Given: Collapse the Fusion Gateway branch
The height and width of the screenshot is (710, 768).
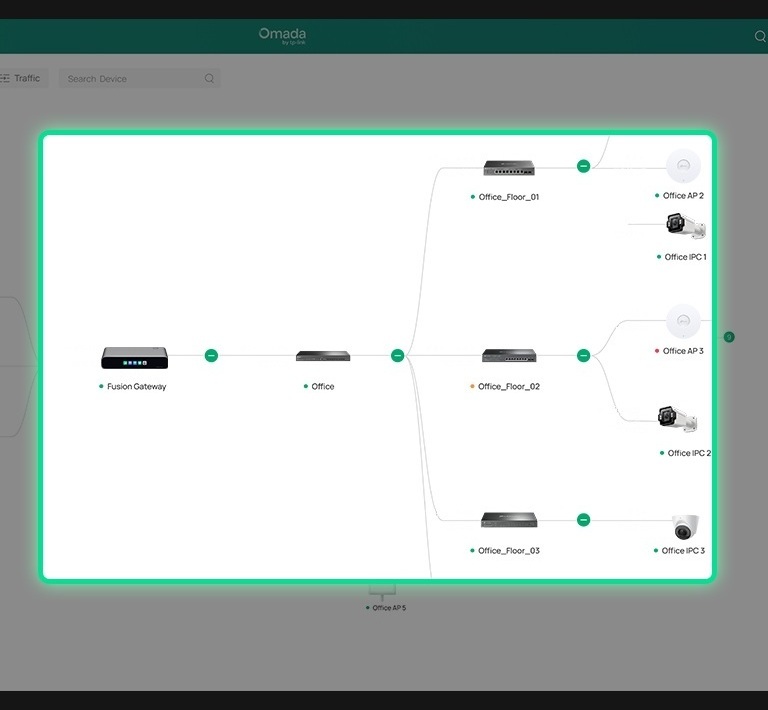Looking at the screenshot, I should (211, 355).
